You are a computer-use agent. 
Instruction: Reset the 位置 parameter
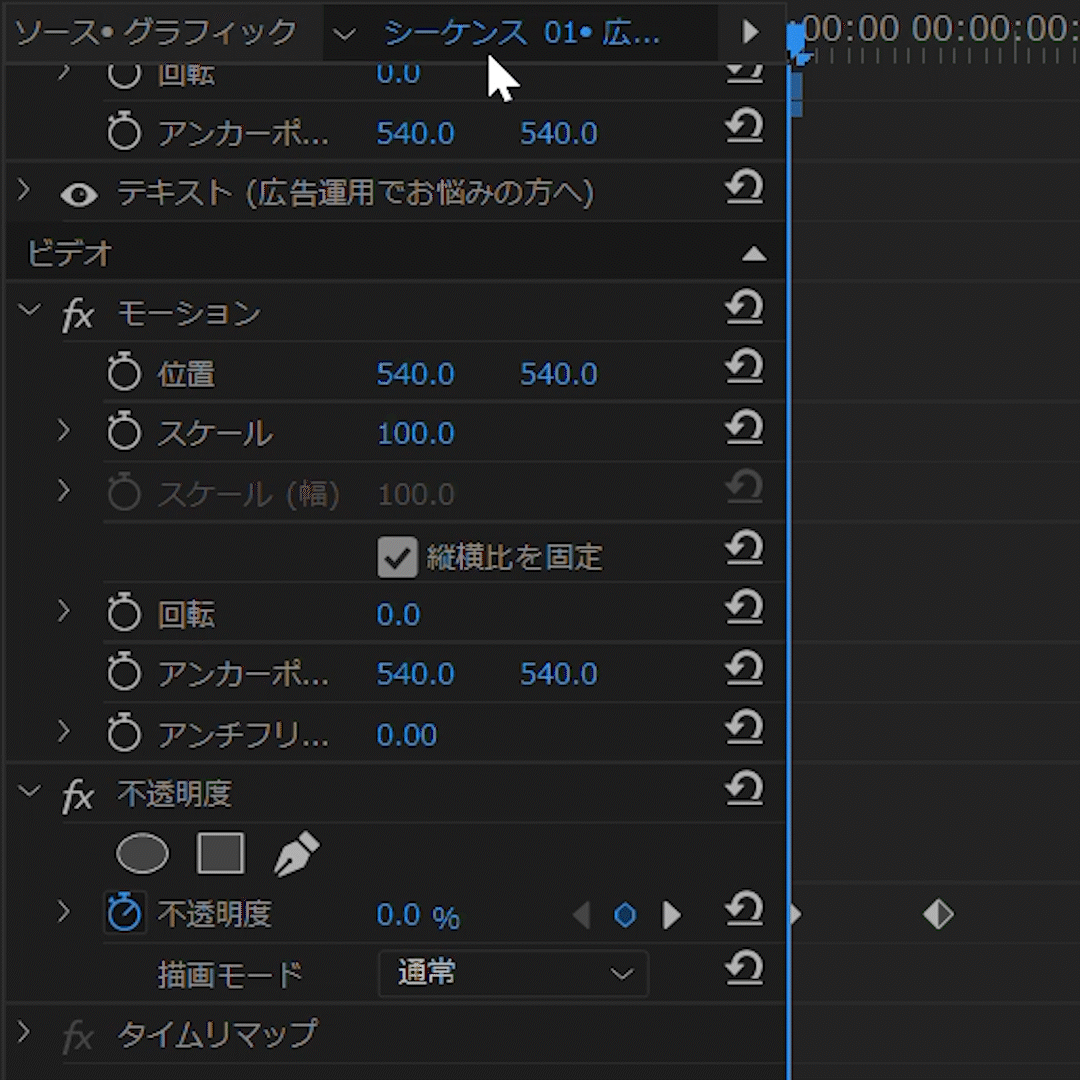coord(744,368)
